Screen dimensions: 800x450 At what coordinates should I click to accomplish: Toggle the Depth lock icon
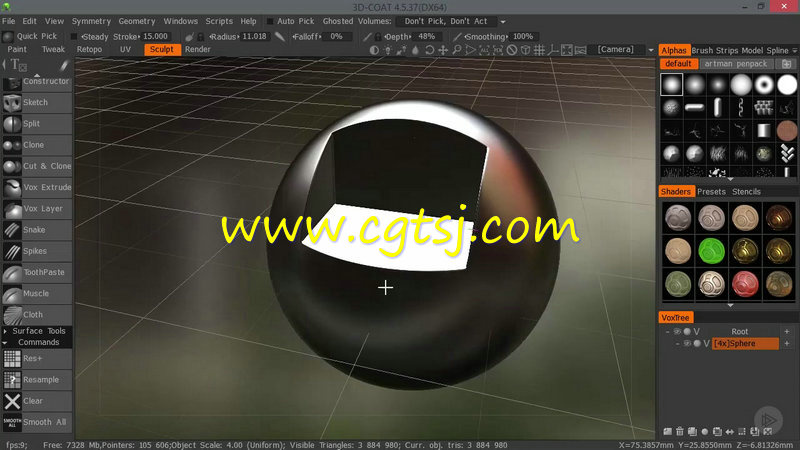coord(378,37)
